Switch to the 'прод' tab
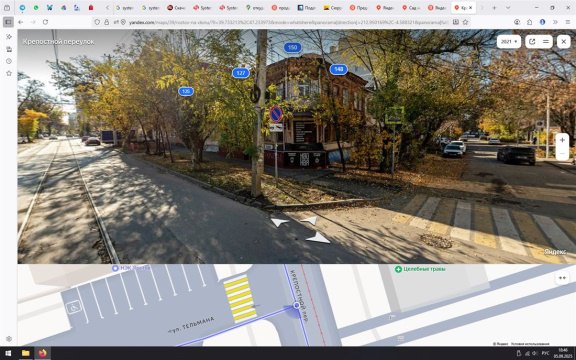576x360 pixels. pos(280,7)
